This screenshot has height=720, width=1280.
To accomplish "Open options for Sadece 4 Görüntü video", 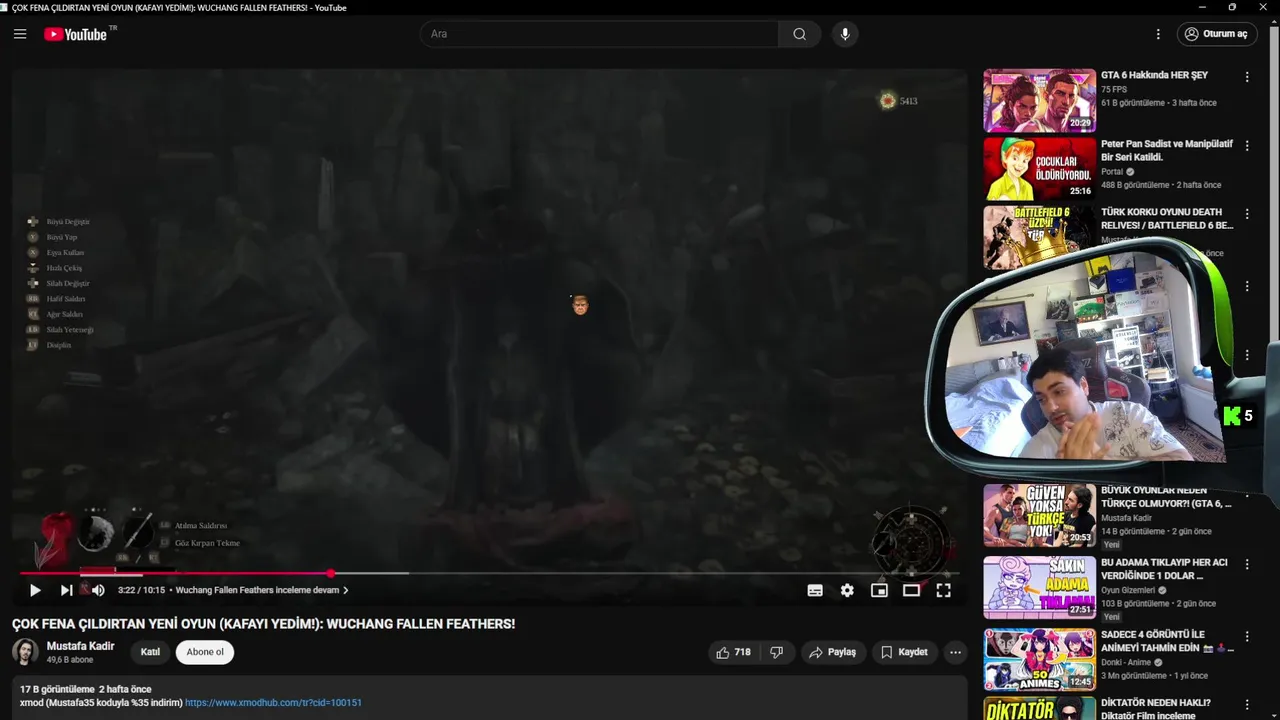I will (x=1247, y=636).
